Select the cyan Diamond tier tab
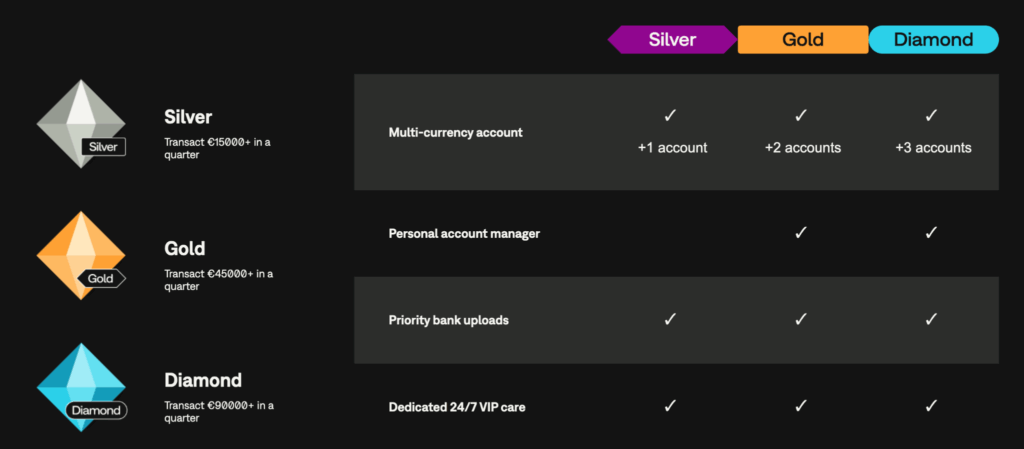 click(933, 39)
